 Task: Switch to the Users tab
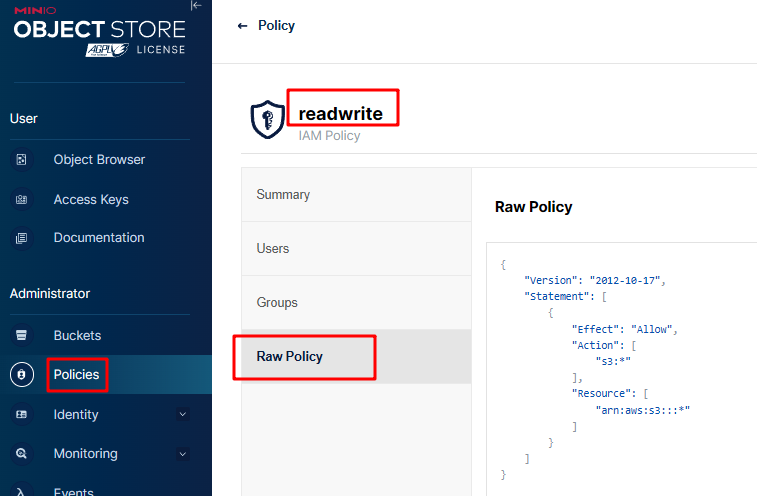tap(273, 249)
